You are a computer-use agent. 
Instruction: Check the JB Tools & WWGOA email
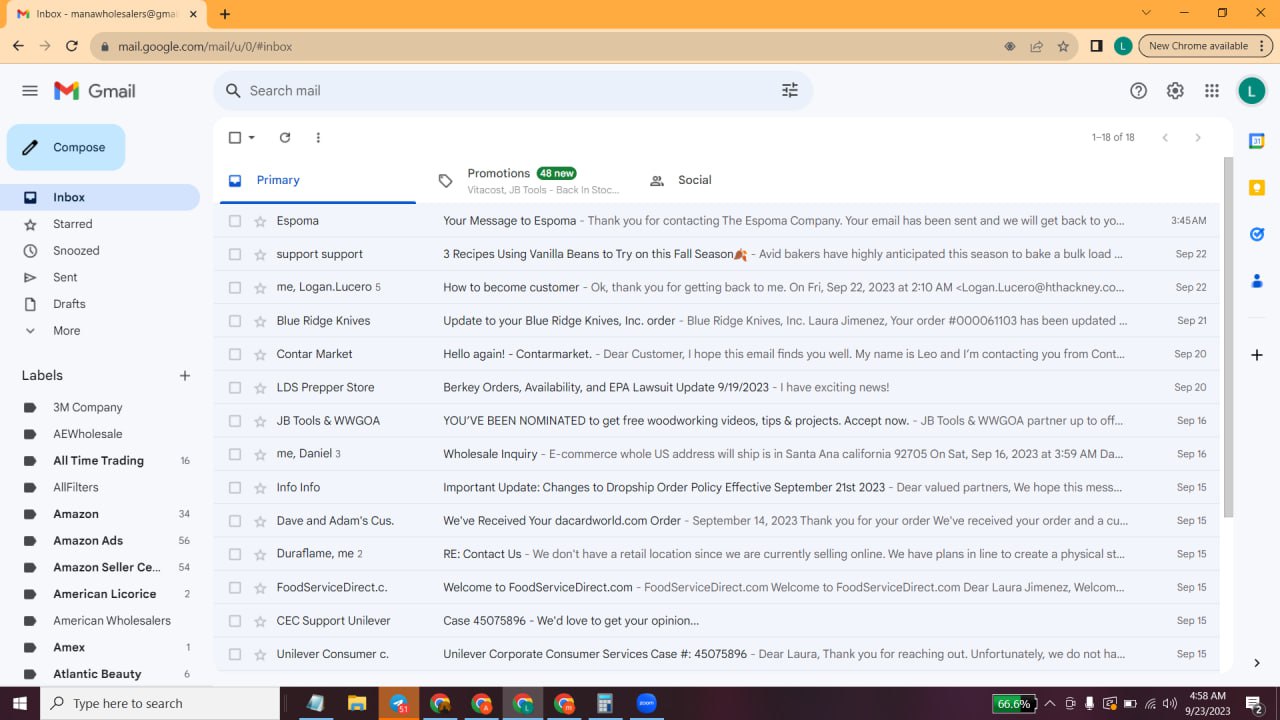click(235, 421)
